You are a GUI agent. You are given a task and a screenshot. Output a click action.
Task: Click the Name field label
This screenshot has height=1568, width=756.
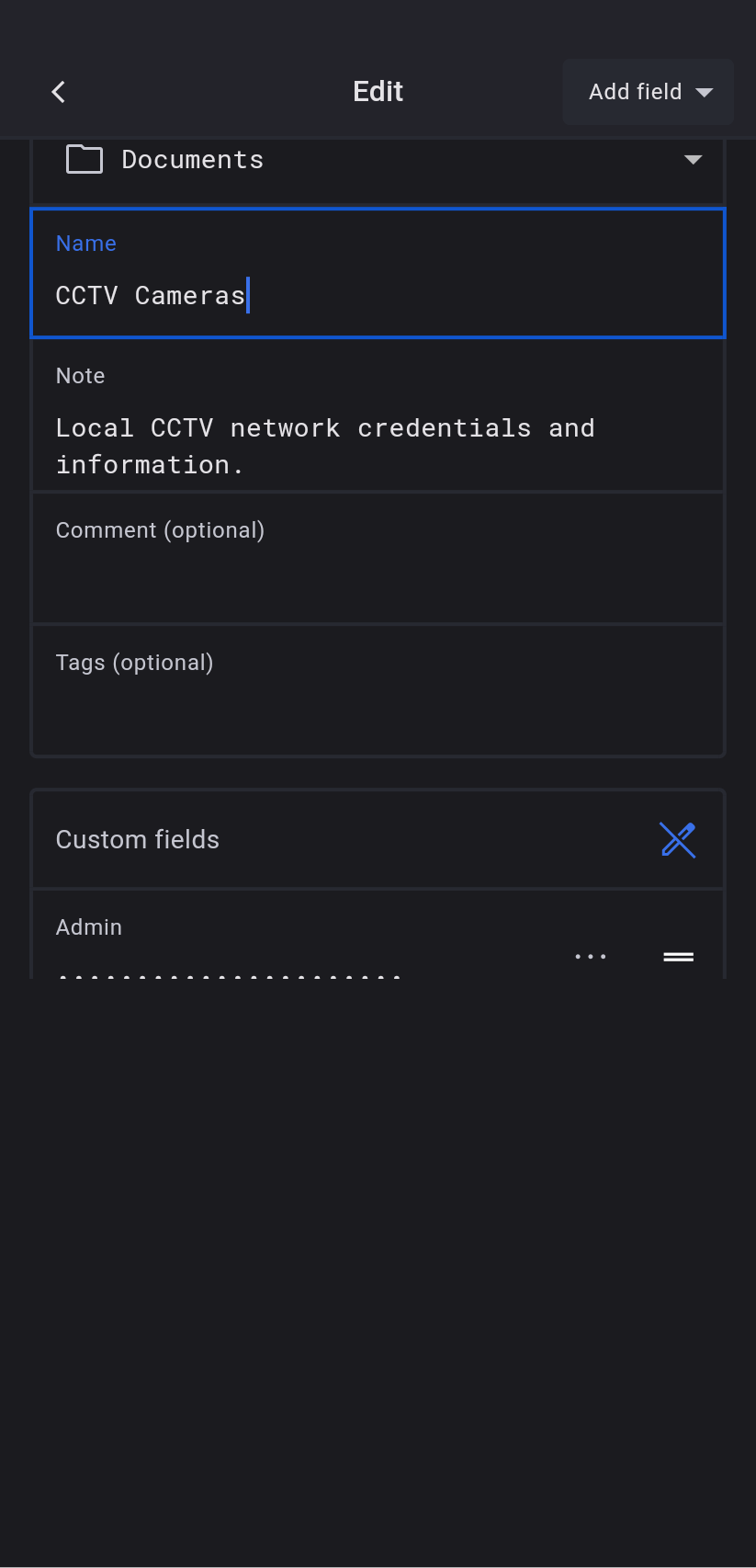pos(86,244)
